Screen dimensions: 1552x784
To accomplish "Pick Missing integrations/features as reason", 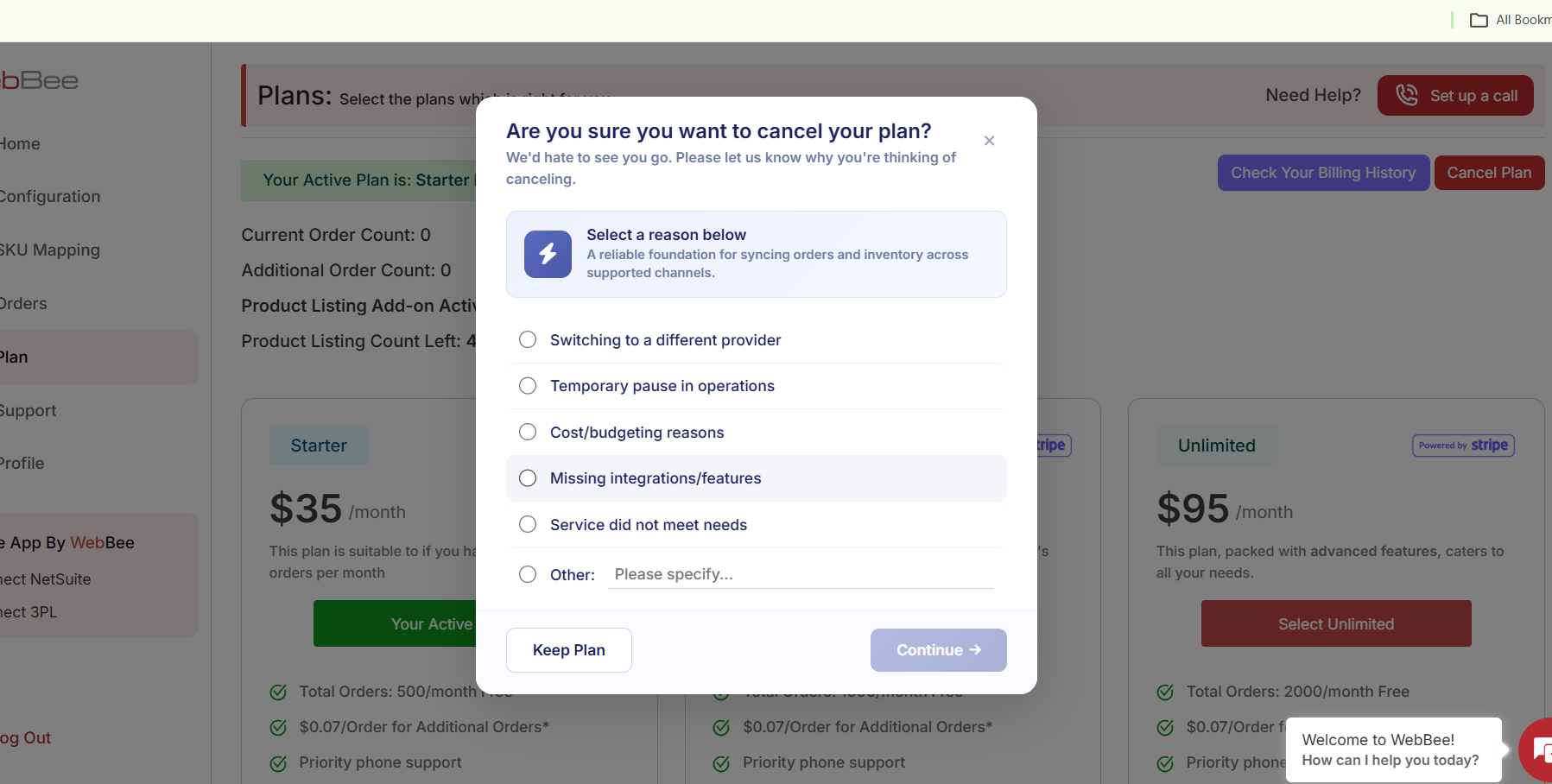I will coord(528,478).
